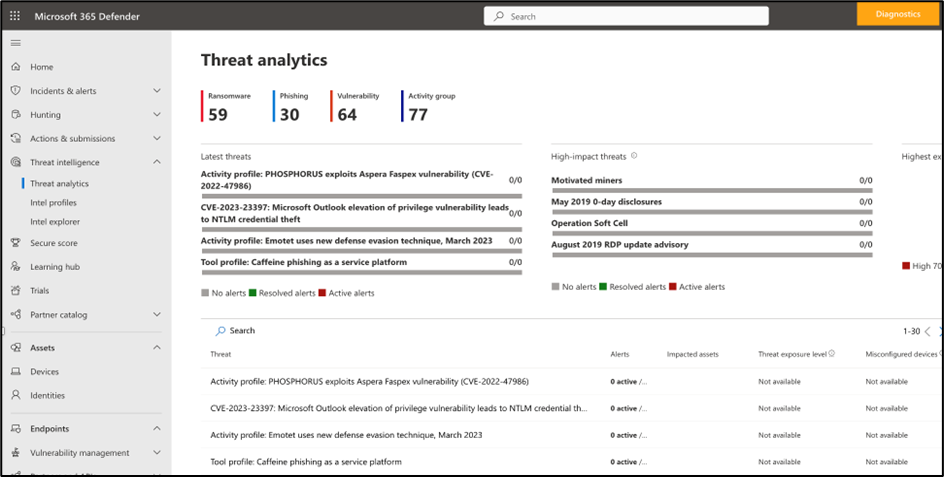
Task: Open Threat analytics in the sidebar
Action: pos(60,184)
